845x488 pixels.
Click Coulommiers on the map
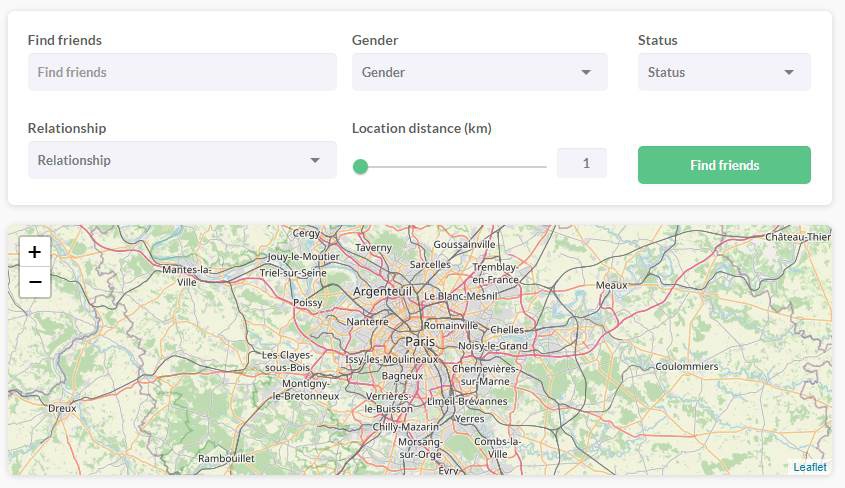pos(686,366)
